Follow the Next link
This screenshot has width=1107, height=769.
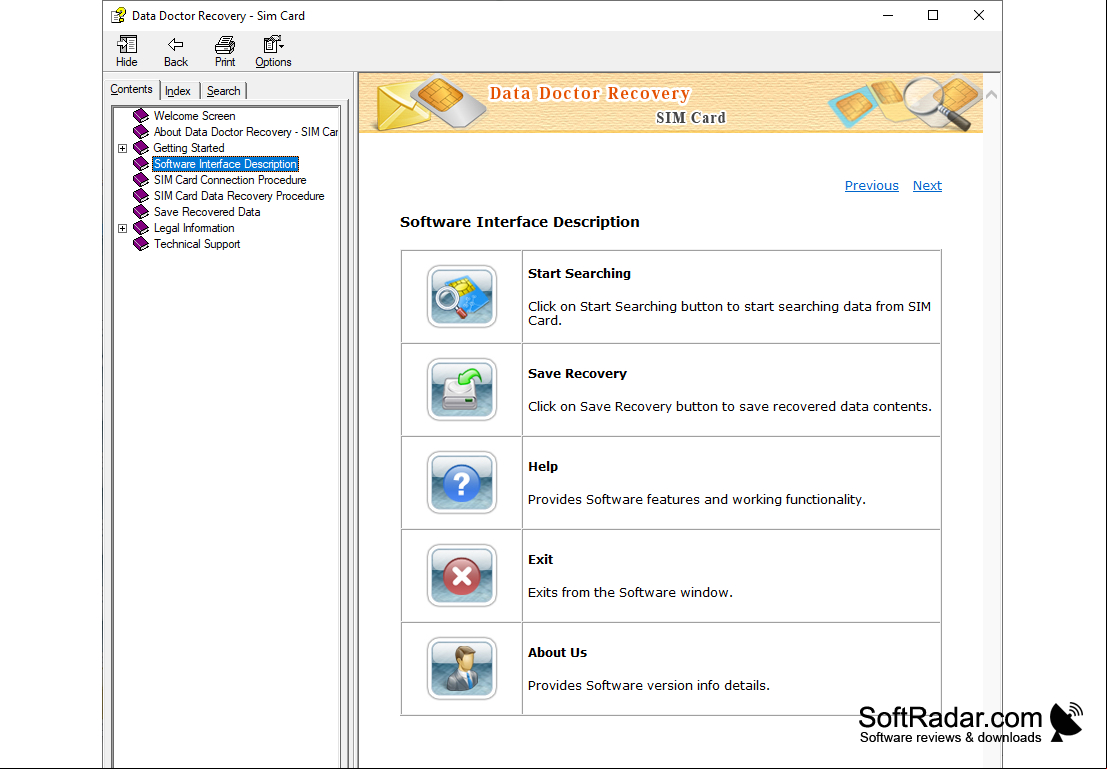pos(927,186)
